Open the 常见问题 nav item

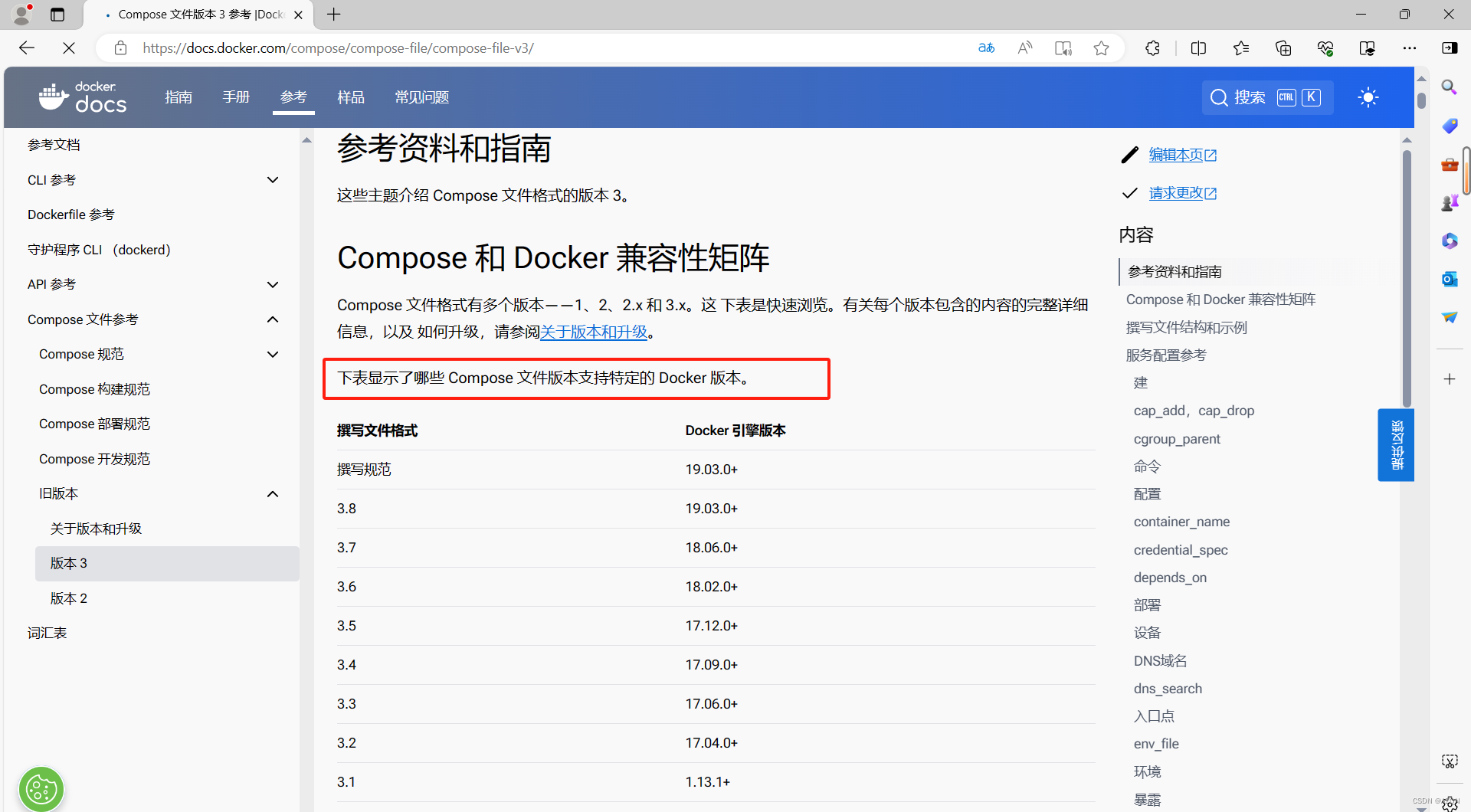[x=421, y=97]
